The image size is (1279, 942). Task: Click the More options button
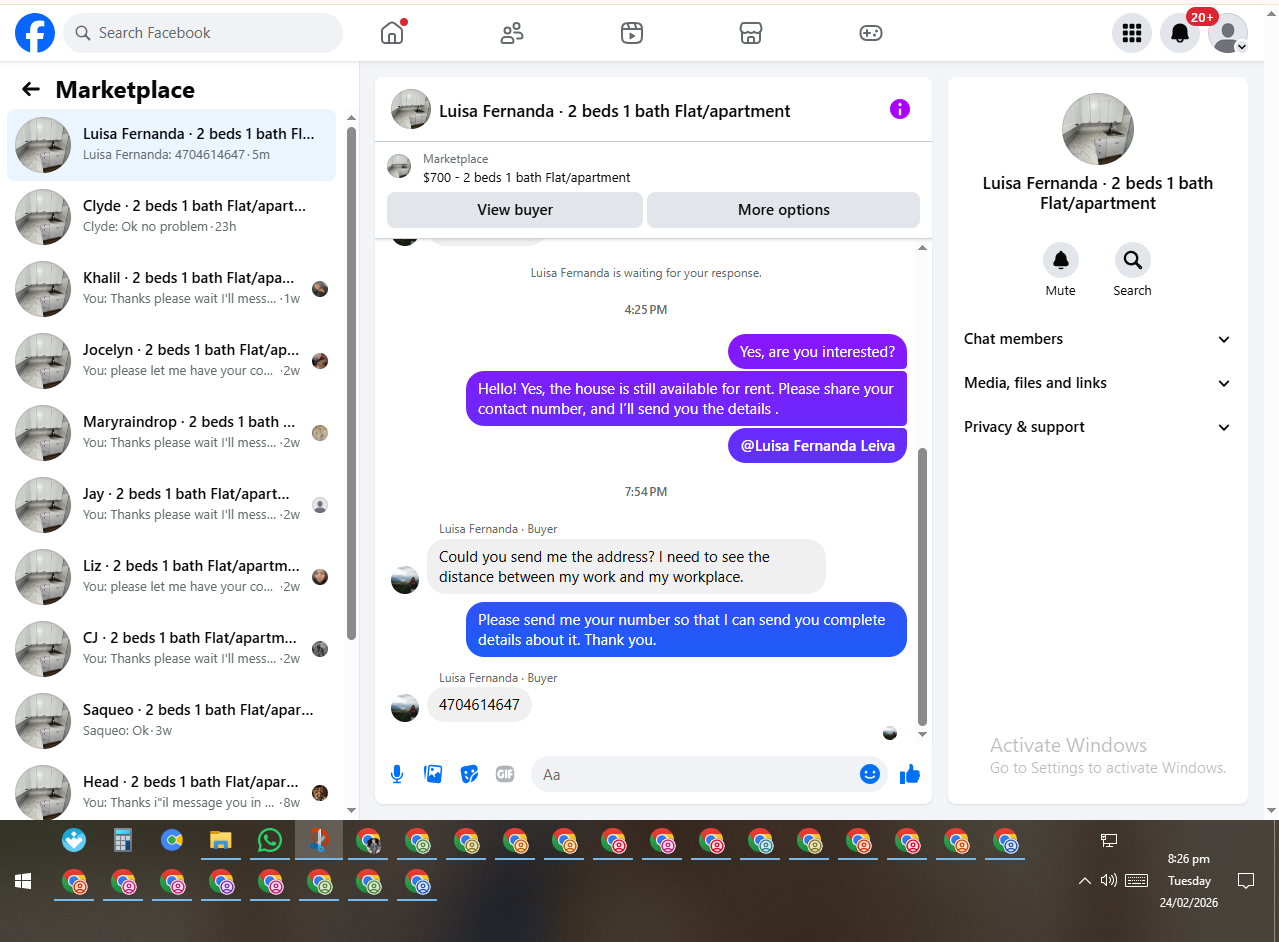click(783, 210)
